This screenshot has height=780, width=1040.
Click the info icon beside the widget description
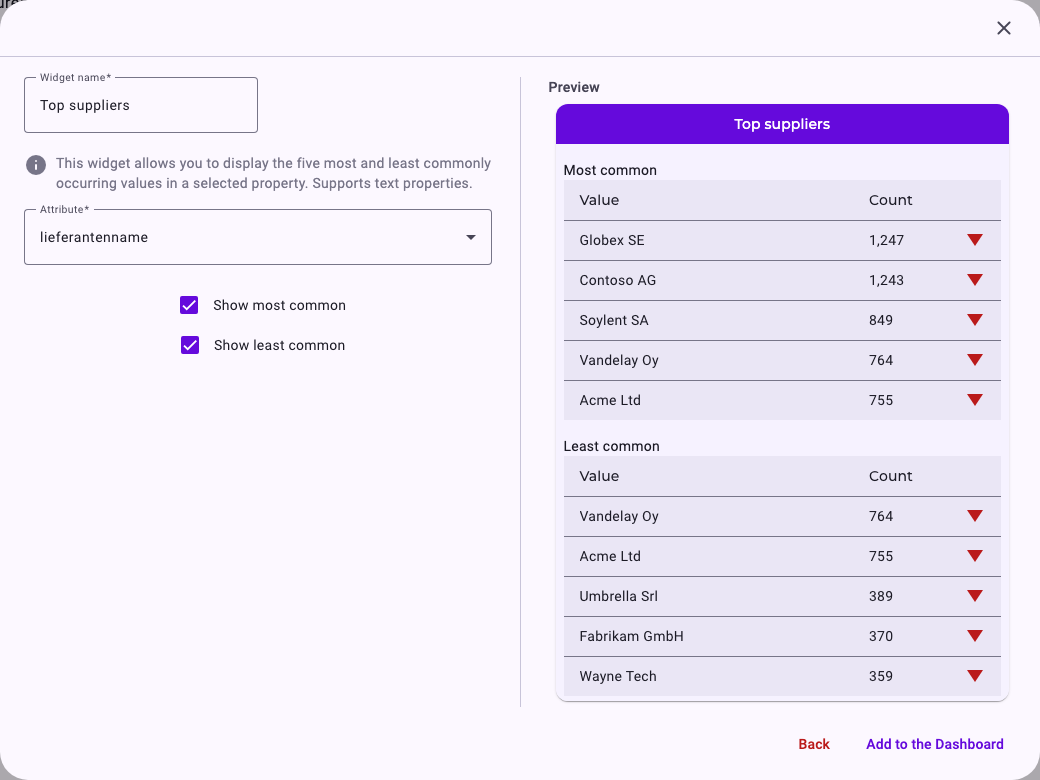click(36, 164)
